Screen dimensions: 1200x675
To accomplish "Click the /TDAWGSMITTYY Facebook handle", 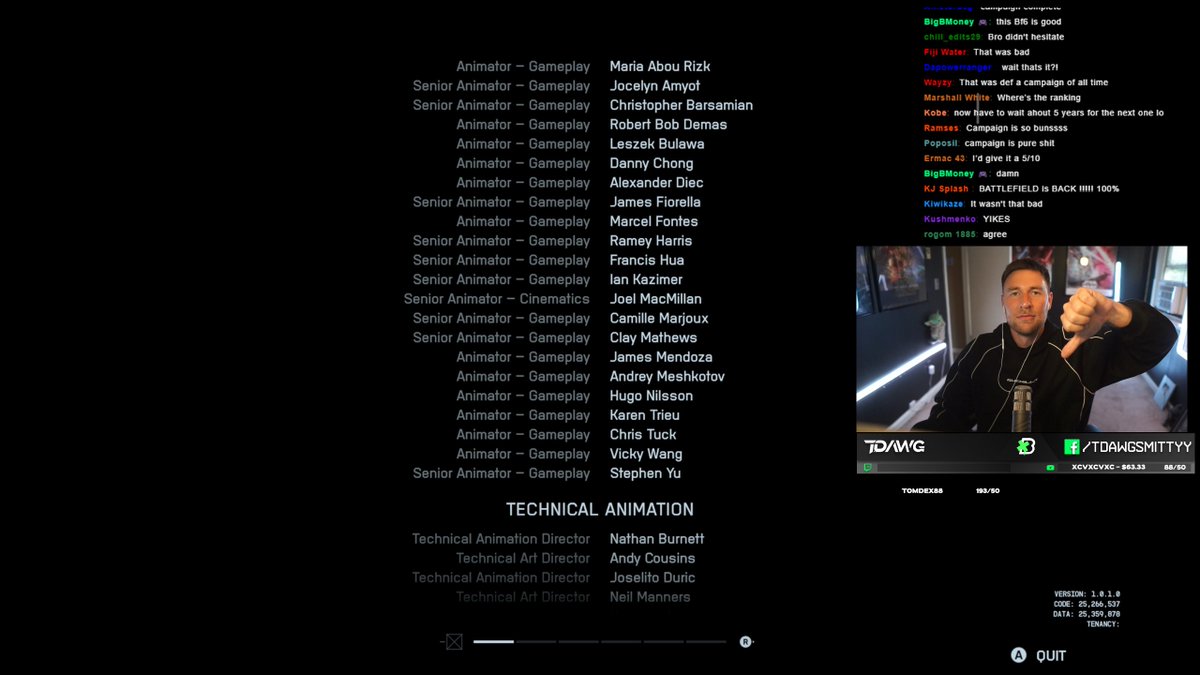I will click(x=1137, y=447).
